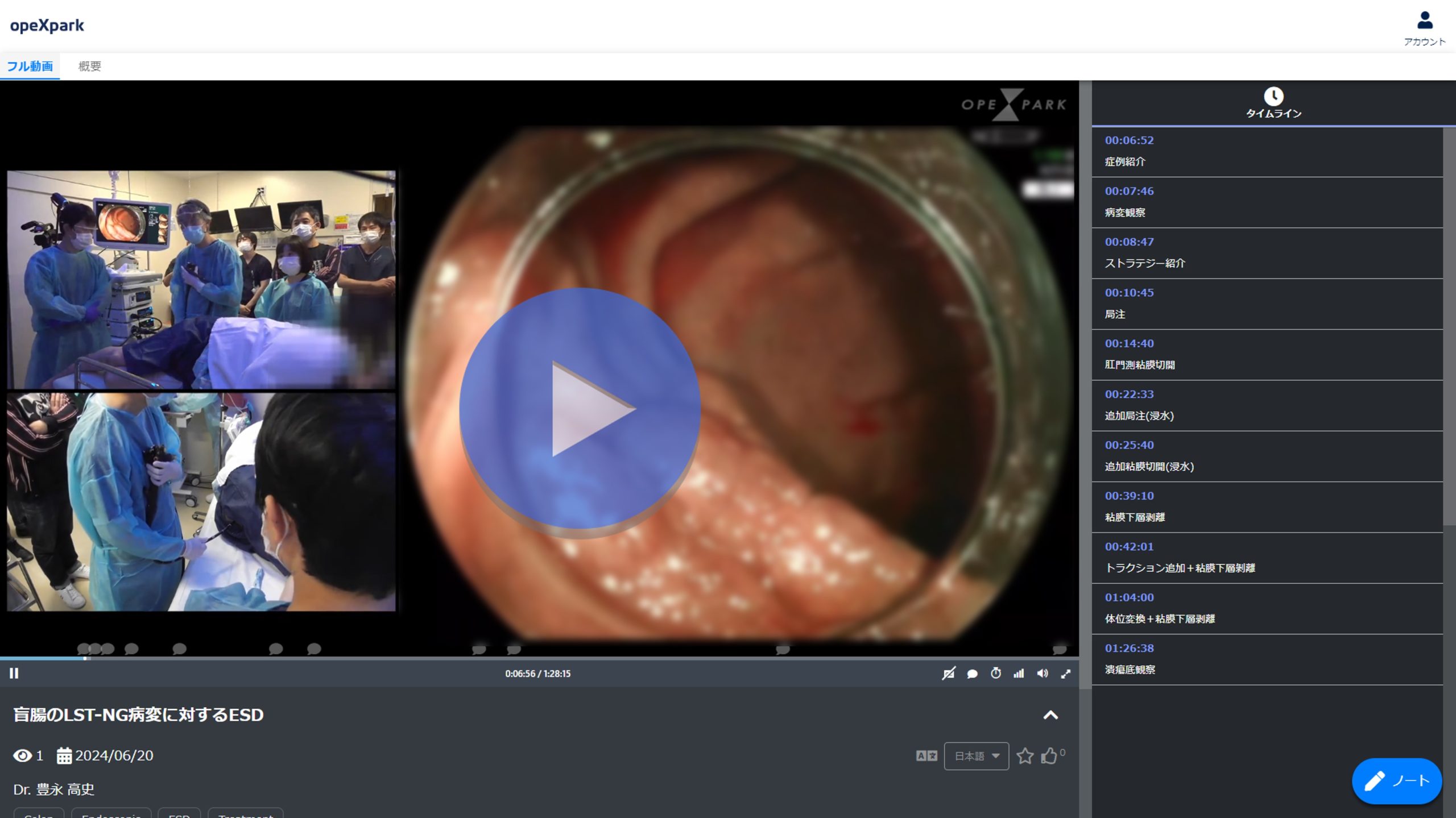
Task: Open video quality signal-bars icon
Action: 1019,673
